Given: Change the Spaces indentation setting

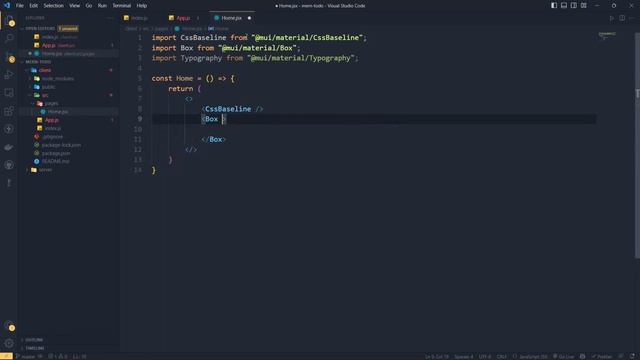Looking at the screenshot, I should [464, 356].
